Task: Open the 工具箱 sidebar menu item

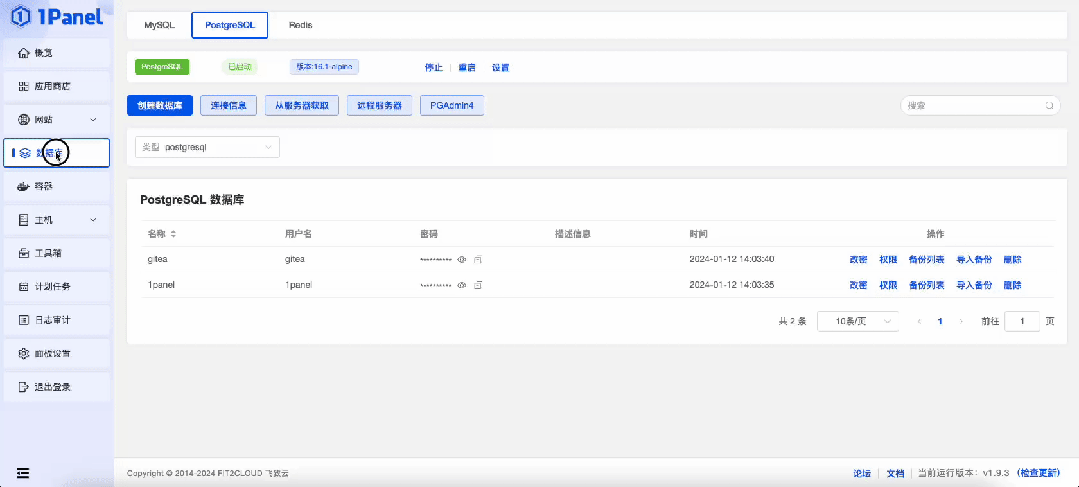Action: click(57, 254)
